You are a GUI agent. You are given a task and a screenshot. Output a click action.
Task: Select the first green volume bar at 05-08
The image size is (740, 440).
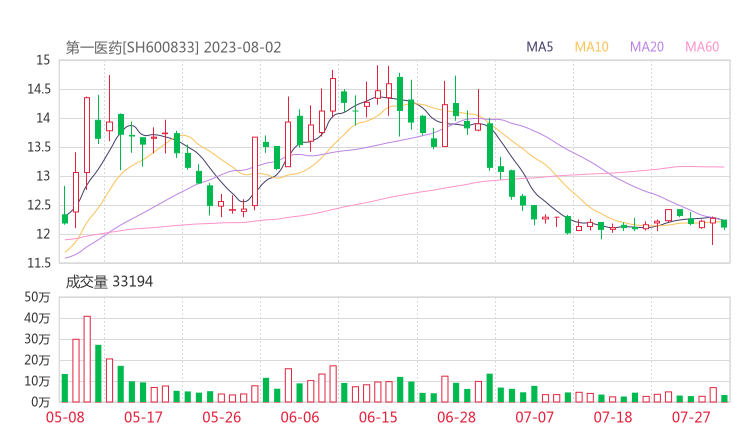[65, 388]
